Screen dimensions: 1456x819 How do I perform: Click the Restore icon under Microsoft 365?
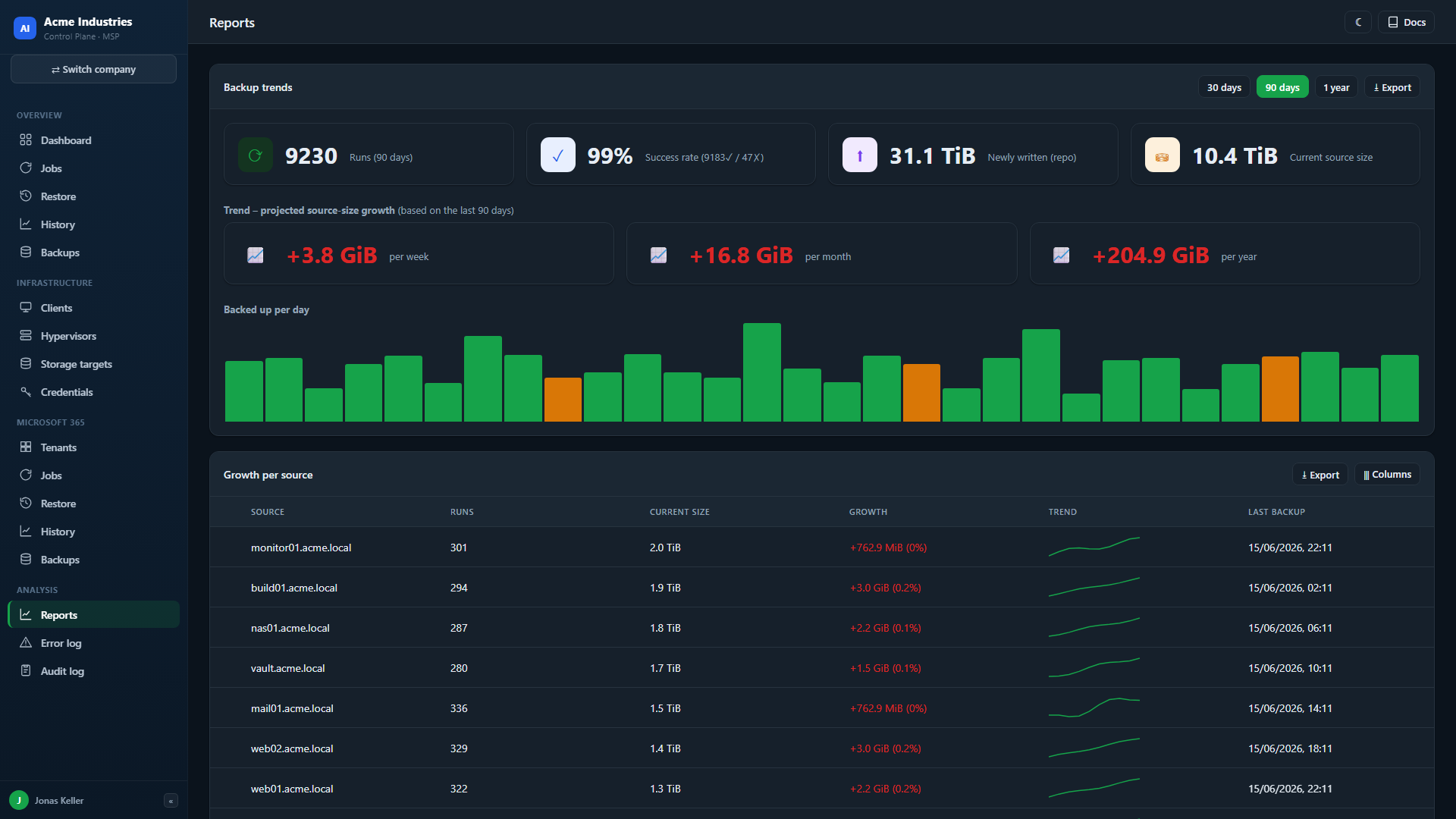tap(26, 504)
